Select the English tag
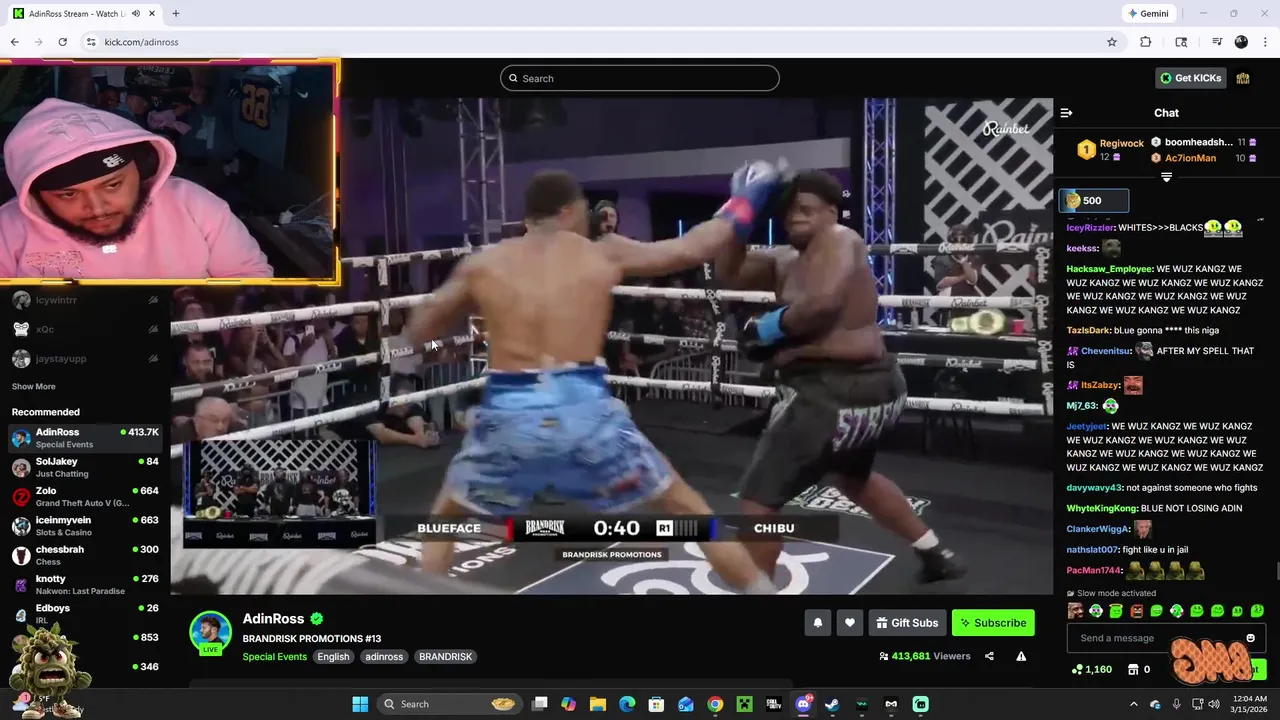Screen dimensions: 1280x720 pos(333,657)
